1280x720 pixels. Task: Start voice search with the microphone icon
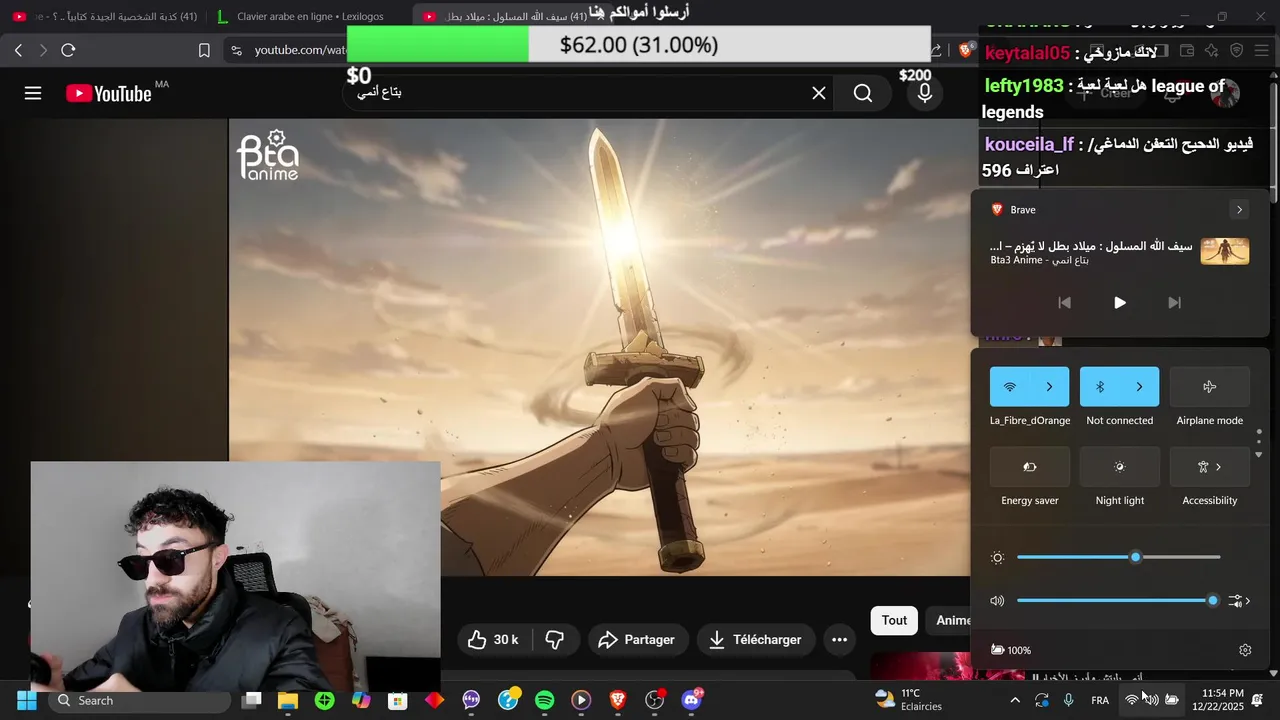[x=925, y=93]
